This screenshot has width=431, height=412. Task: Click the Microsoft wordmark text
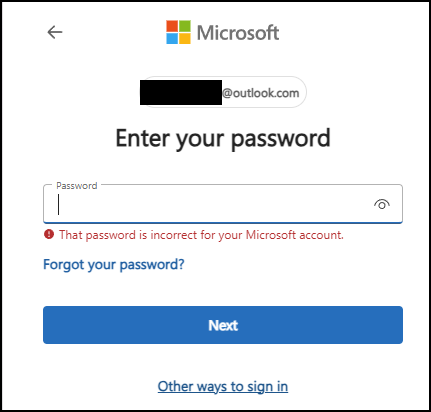238,33
